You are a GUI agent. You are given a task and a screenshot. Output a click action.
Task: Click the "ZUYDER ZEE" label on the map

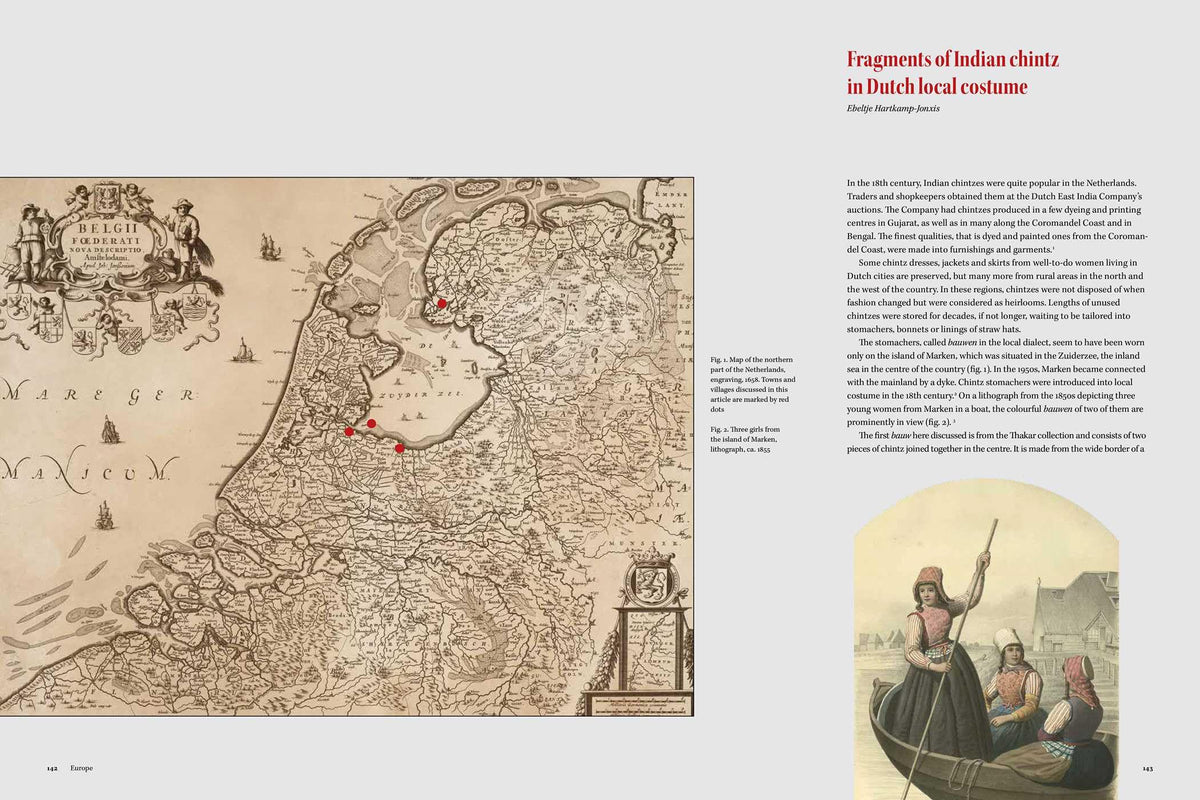423,394
